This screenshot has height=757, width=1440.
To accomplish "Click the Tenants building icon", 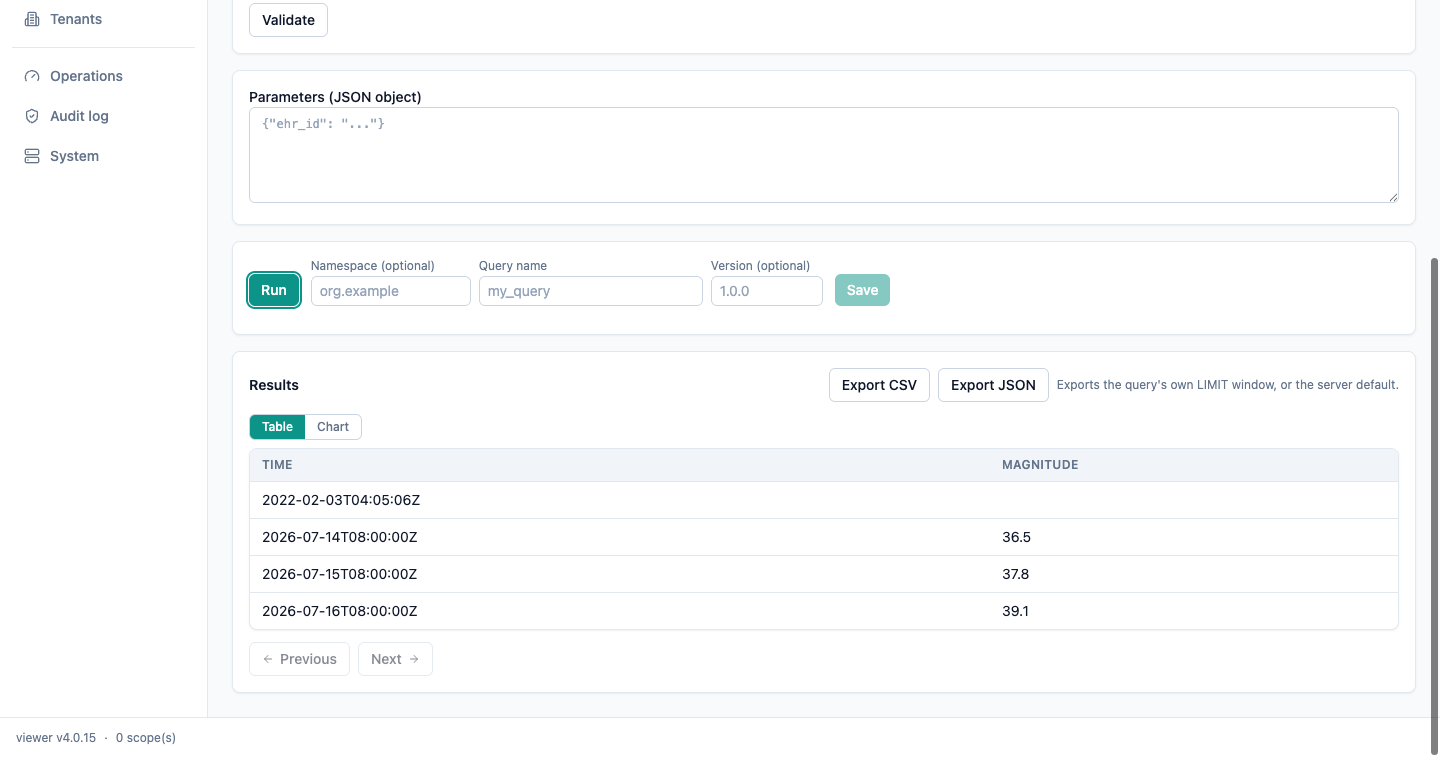I will click(x=32, y=19).
